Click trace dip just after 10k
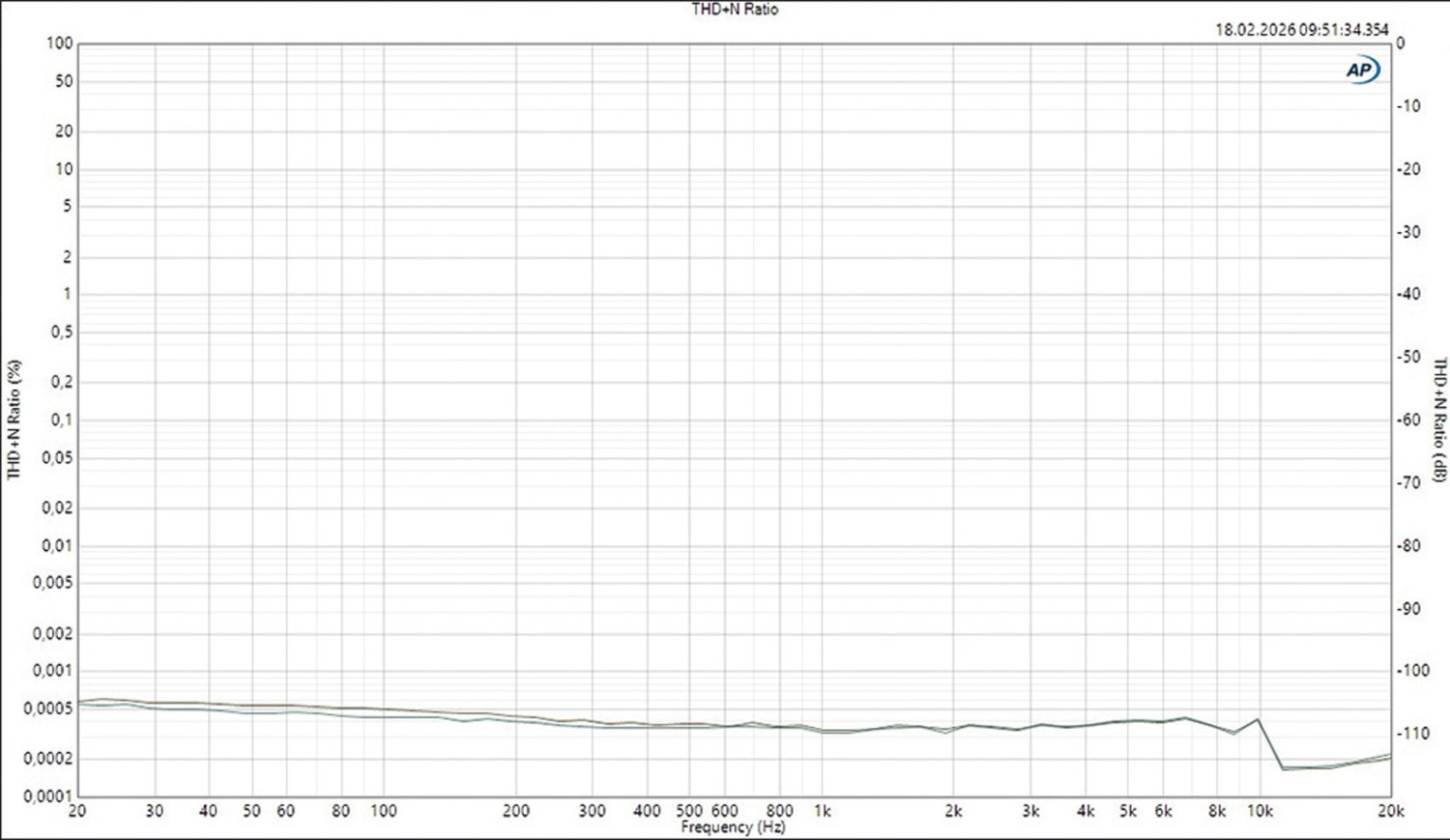The width and height of the screenshot is (1450, 840). (1284, 768)
